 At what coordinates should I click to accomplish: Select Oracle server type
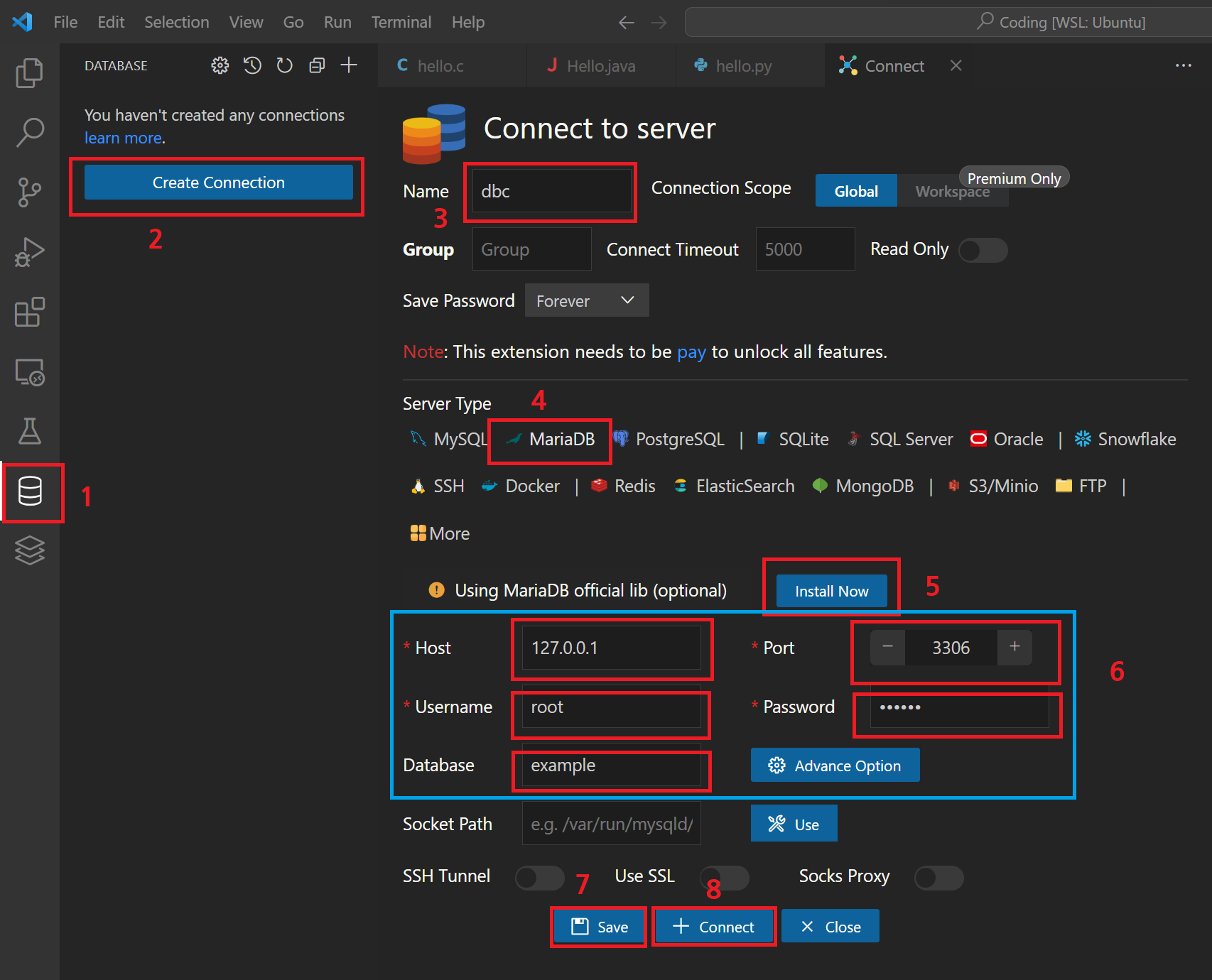click(x=1007, y=439)
